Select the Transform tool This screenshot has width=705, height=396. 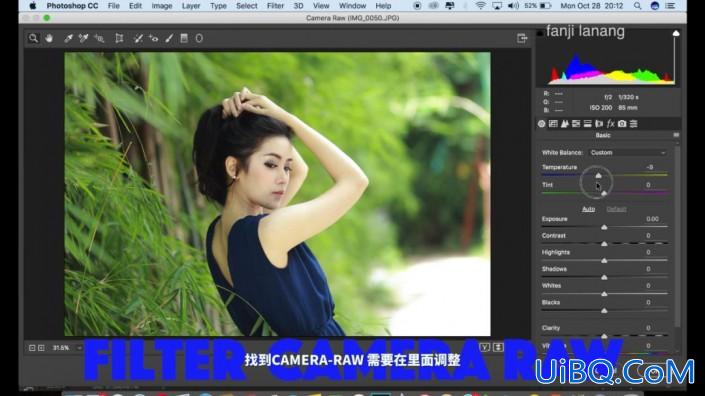[119, 39]
